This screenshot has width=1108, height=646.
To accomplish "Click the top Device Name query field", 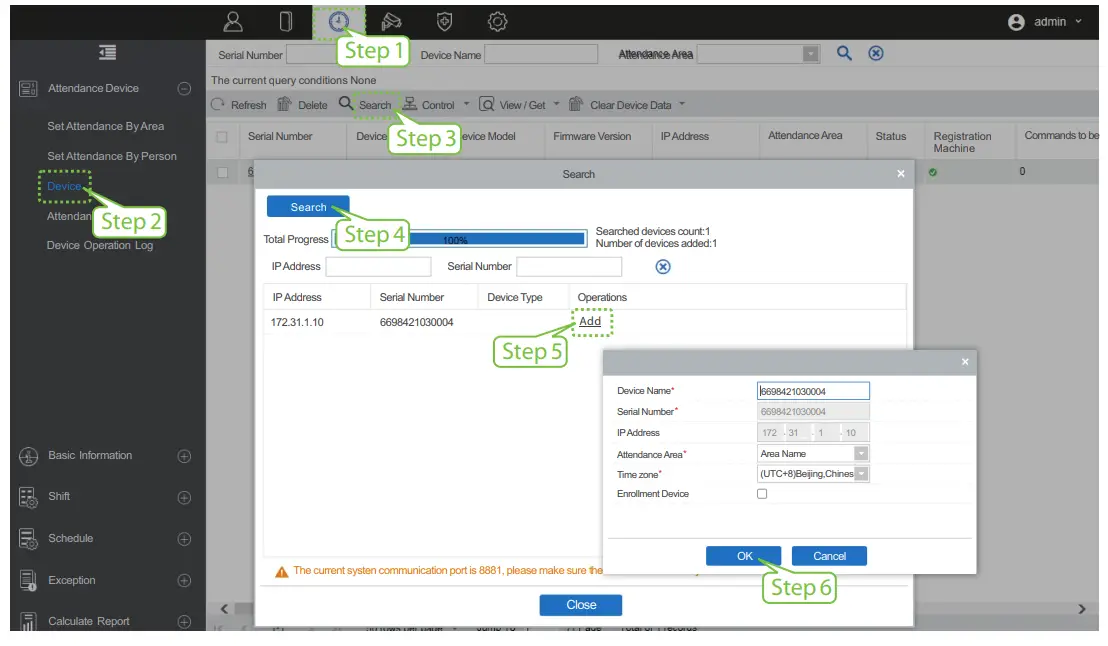I will (x=541, y=54).
